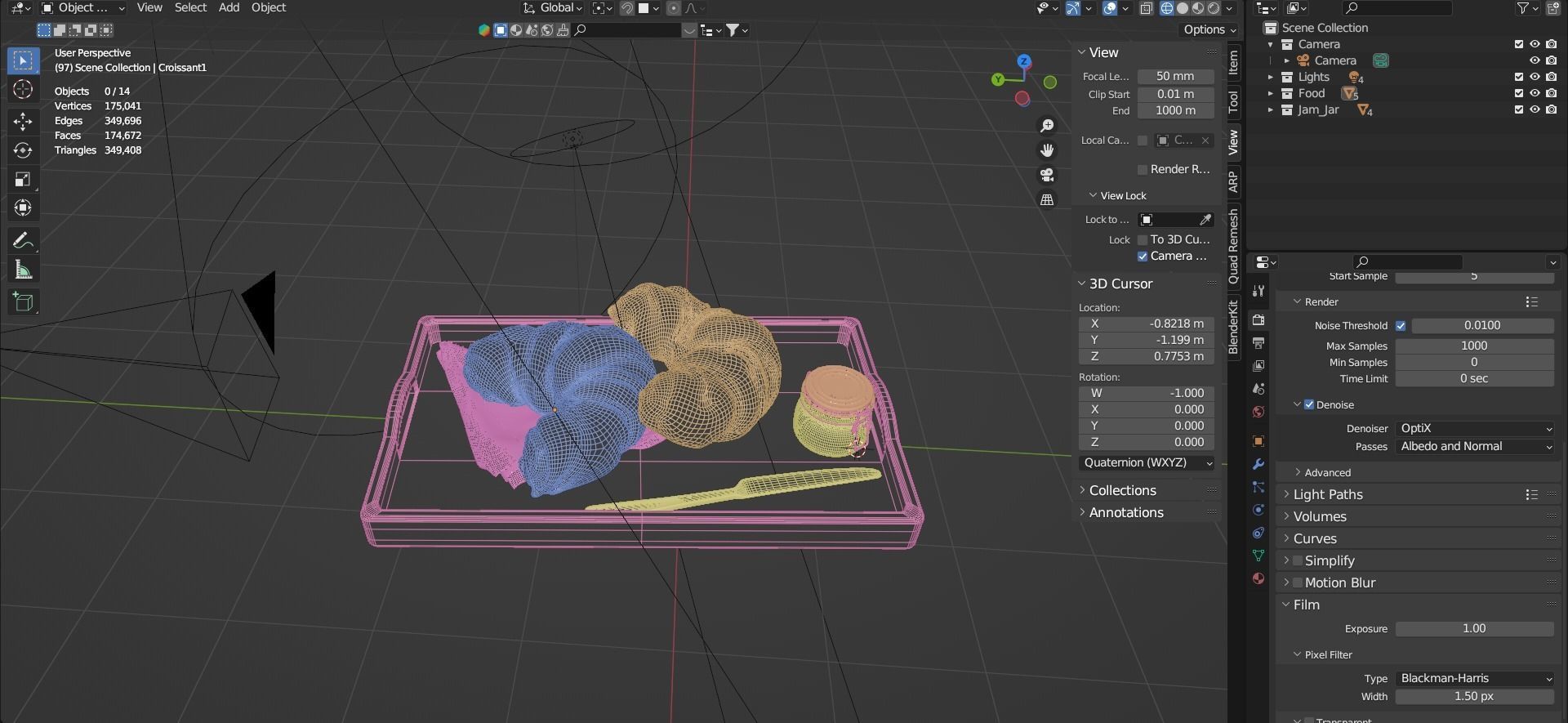Activate the 3D Cursor tool

[23, 90]
